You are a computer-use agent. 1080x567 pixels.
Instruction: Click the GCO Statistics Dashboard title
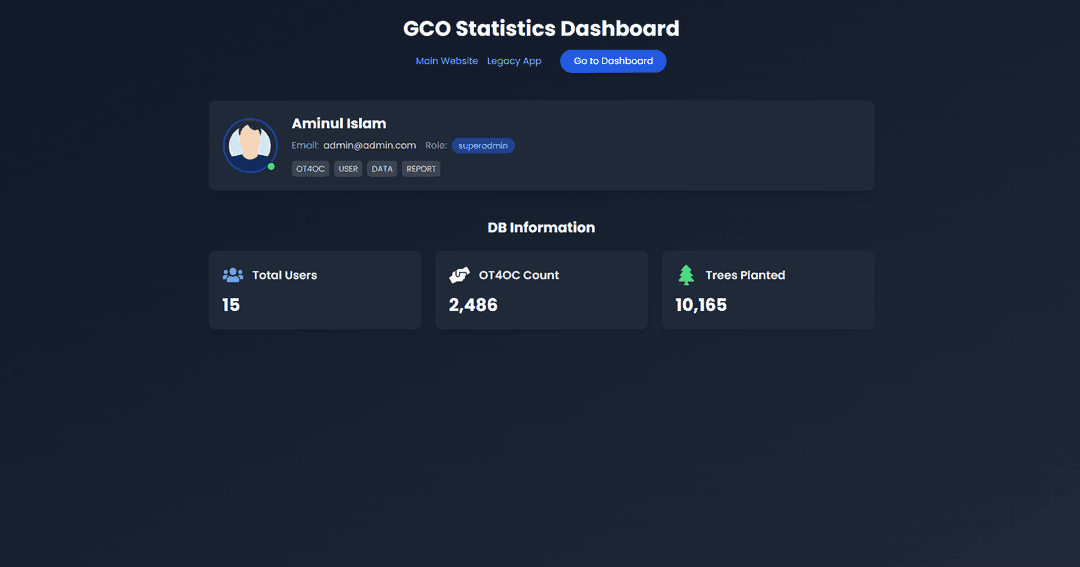pos(541,28)
